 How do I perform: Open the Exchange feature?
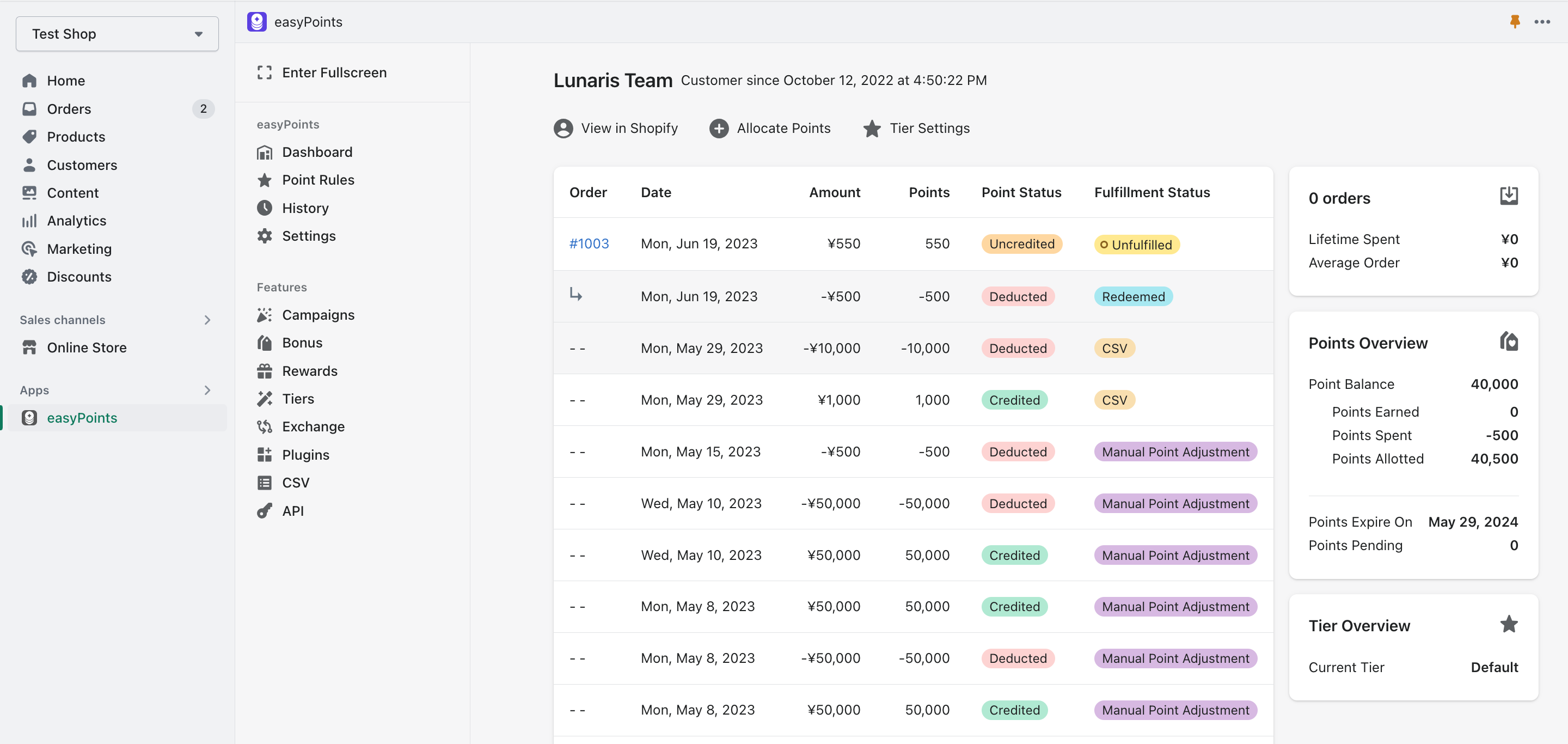pyautogui.click(x=314, y=427)
